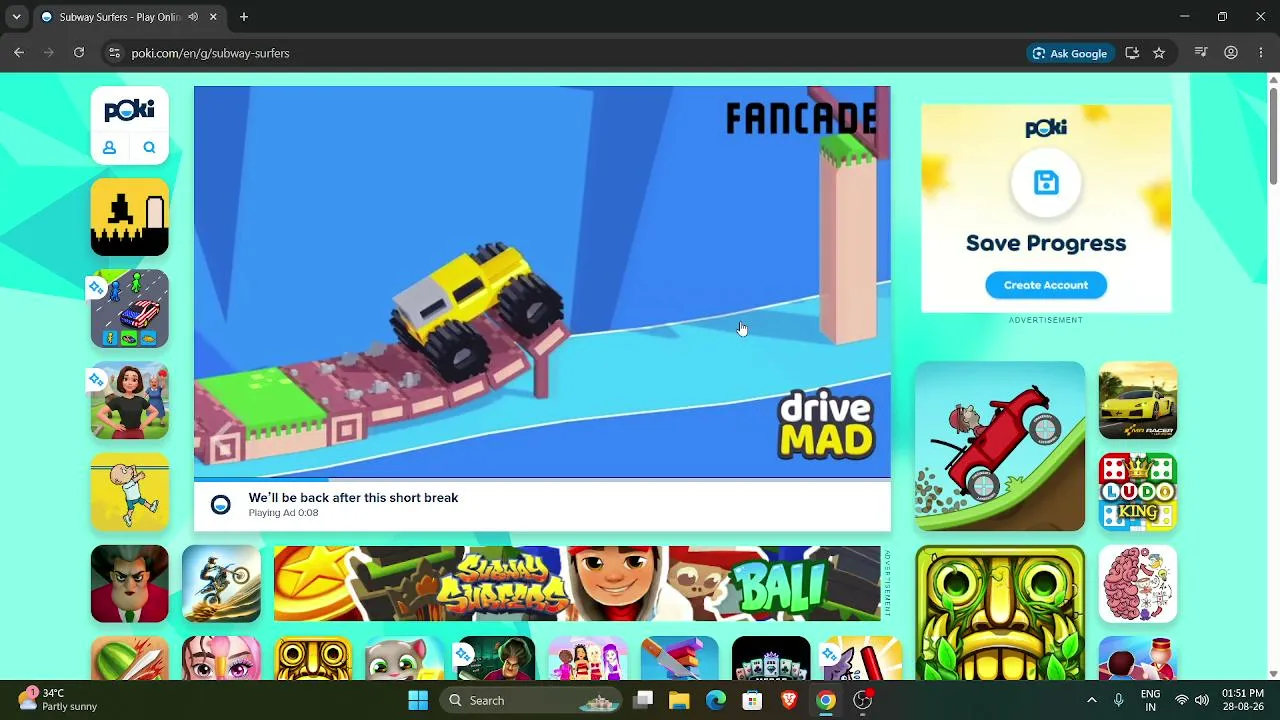Image resolution: width=1280 pixels, height=720 pixels.
Task: Launch Brave browser from the taskbar
Action: pos(789,700)
